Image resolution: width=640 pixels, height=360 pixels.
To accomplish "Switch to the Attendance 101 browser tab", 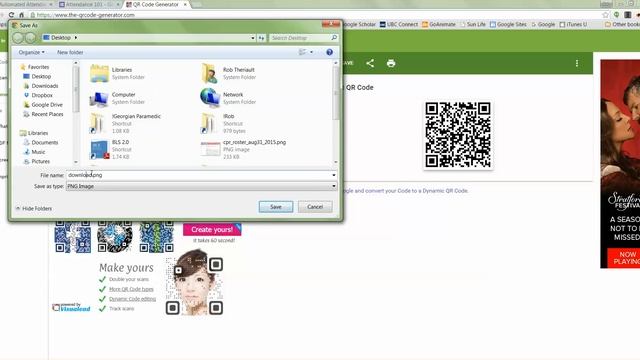I will (x=89, y=4).
